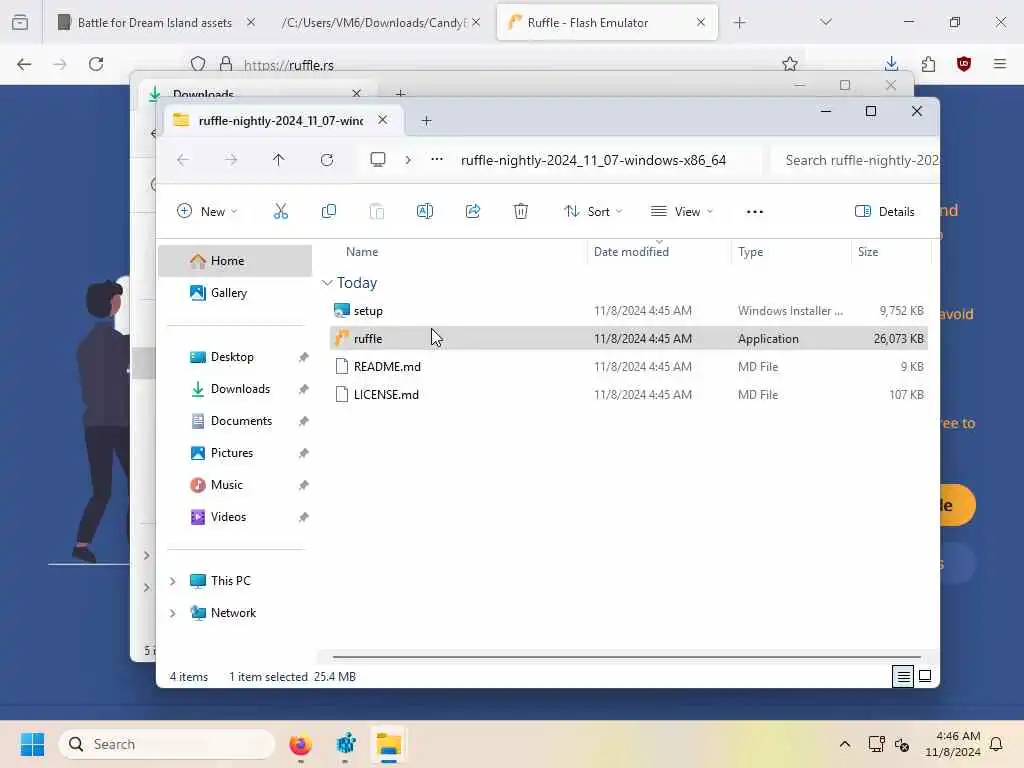Click the Search ruffle-nightly folder field

[855, 160]
